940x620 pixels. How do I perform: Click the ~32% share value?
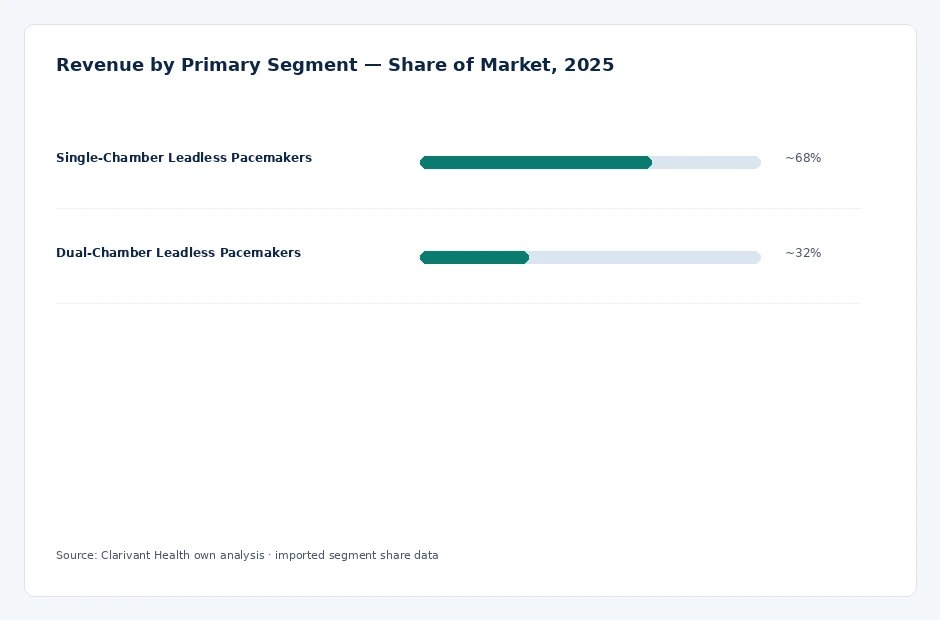tap(803, 252)
